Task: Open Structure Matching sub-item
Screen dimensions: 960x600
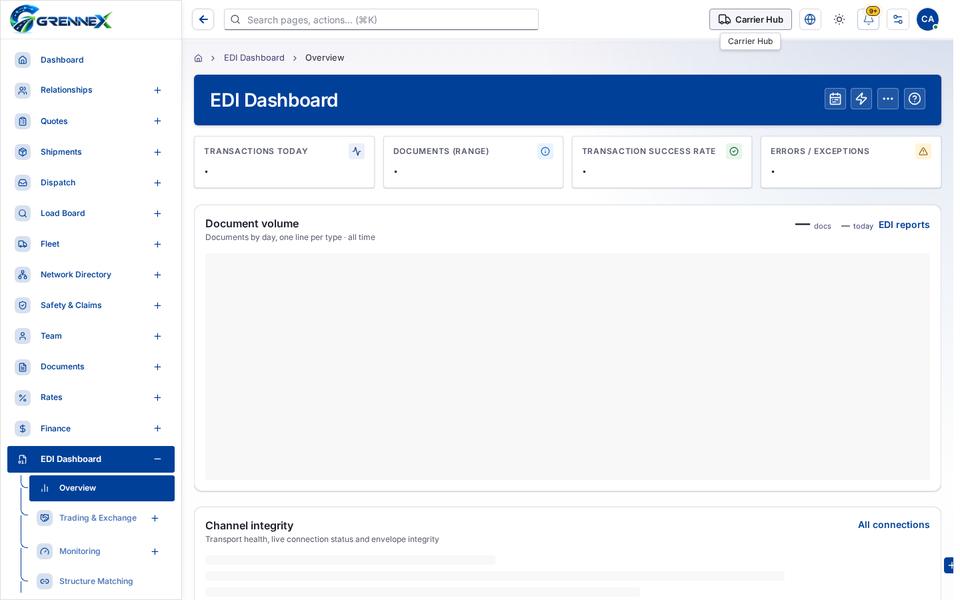Action: point(102,581)
